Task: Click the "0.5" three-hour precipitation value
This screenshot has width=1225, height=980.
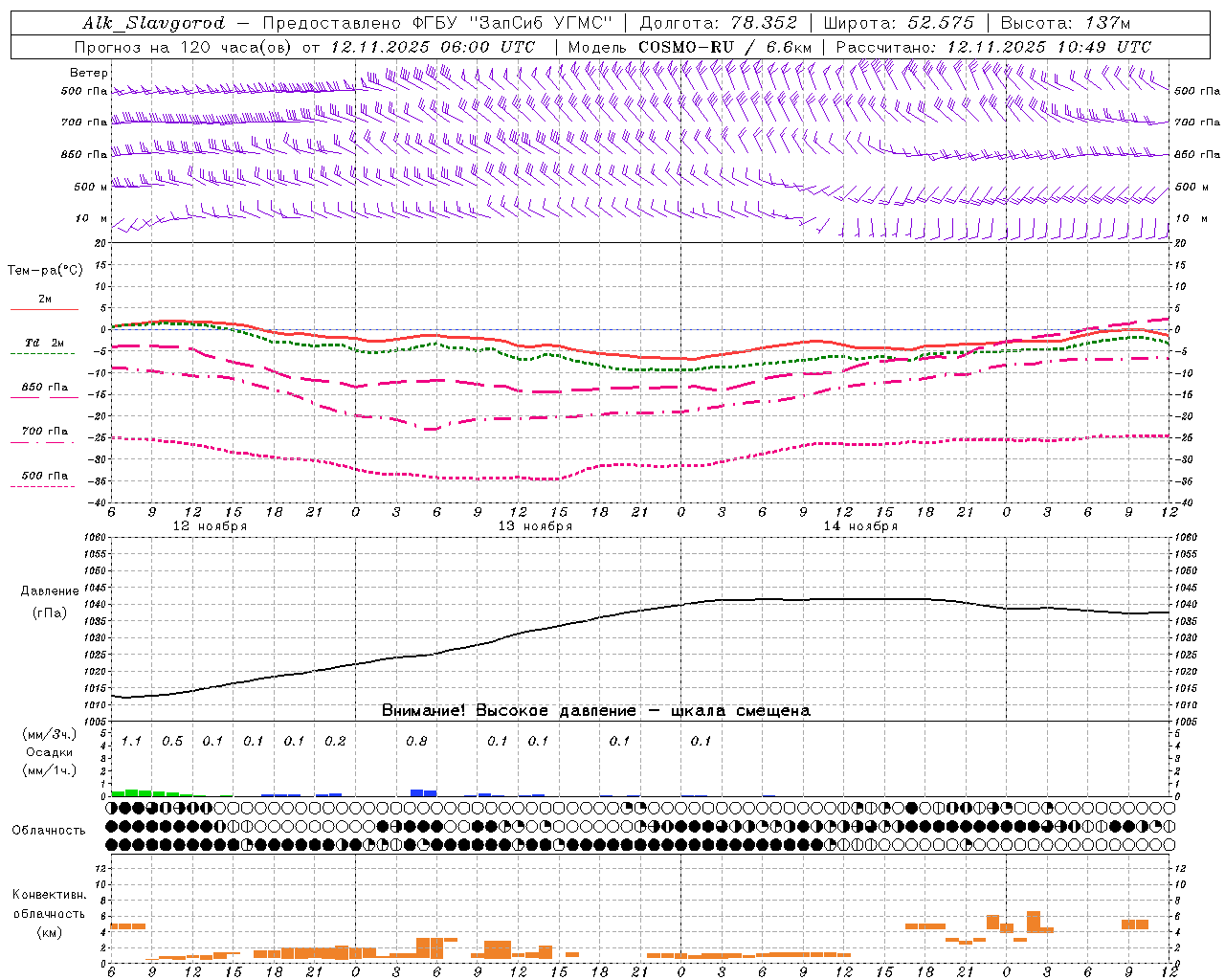Action: [x=172, y=742]
